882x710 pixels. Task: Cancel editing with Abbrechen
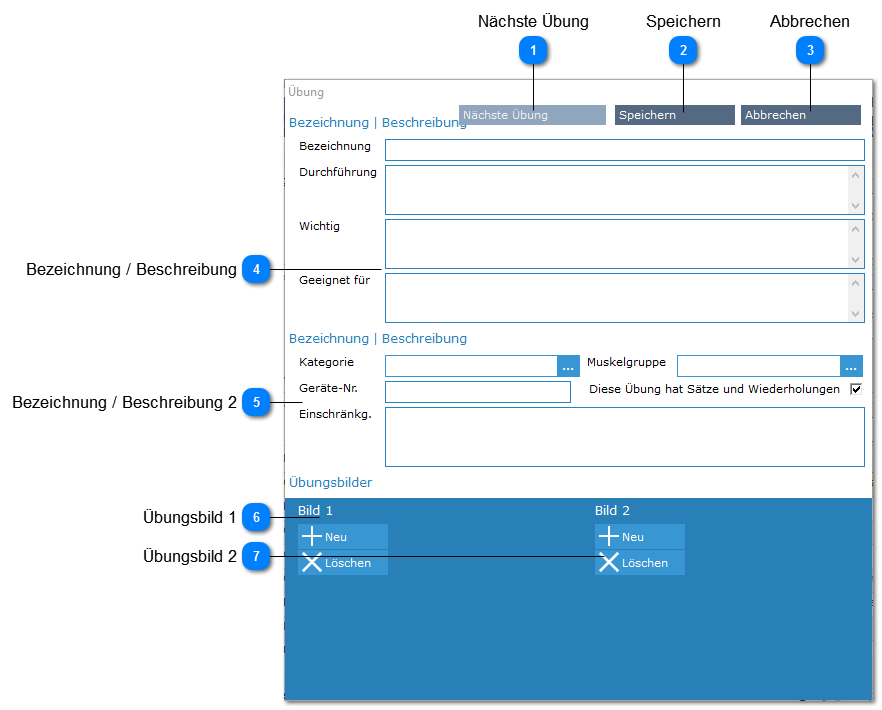click(x=800, y=115)
